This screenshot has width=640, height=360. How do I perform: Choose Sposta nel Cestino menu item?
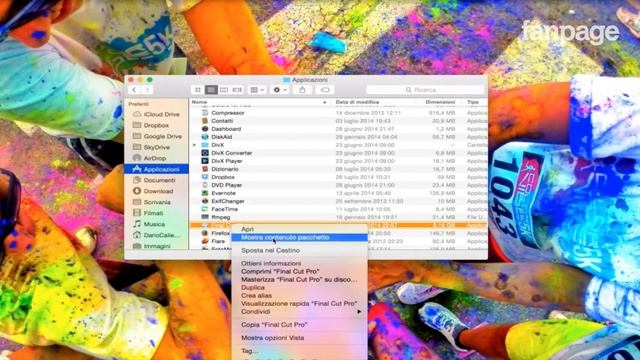tap(299, 251)
